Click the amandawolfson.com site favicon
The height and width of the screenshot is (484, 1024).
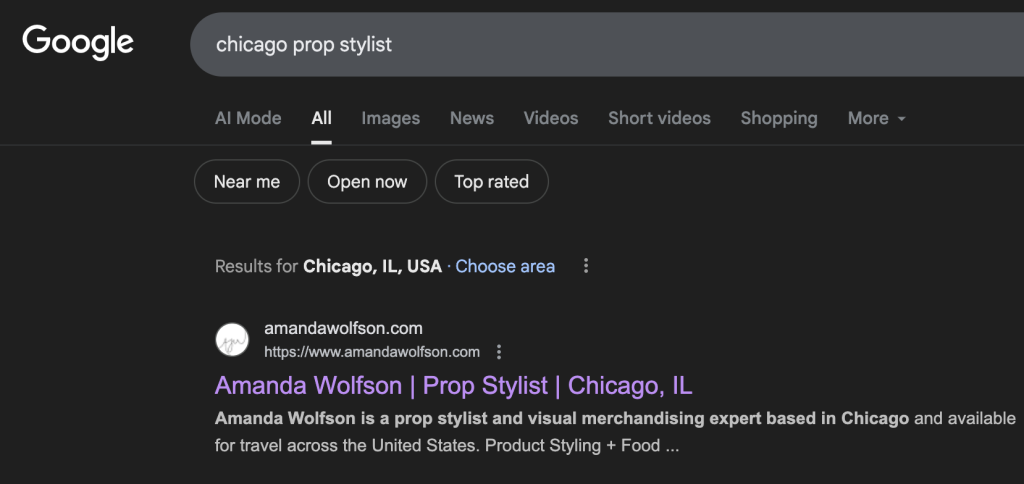click(x=232, y=339)
